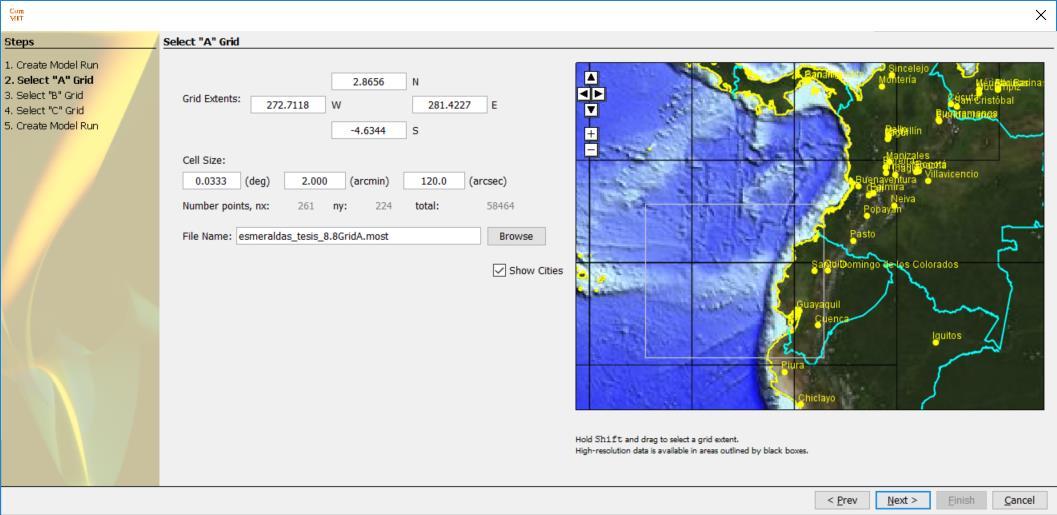
Task: Go back with the Prev button
Action: (842, 500)
